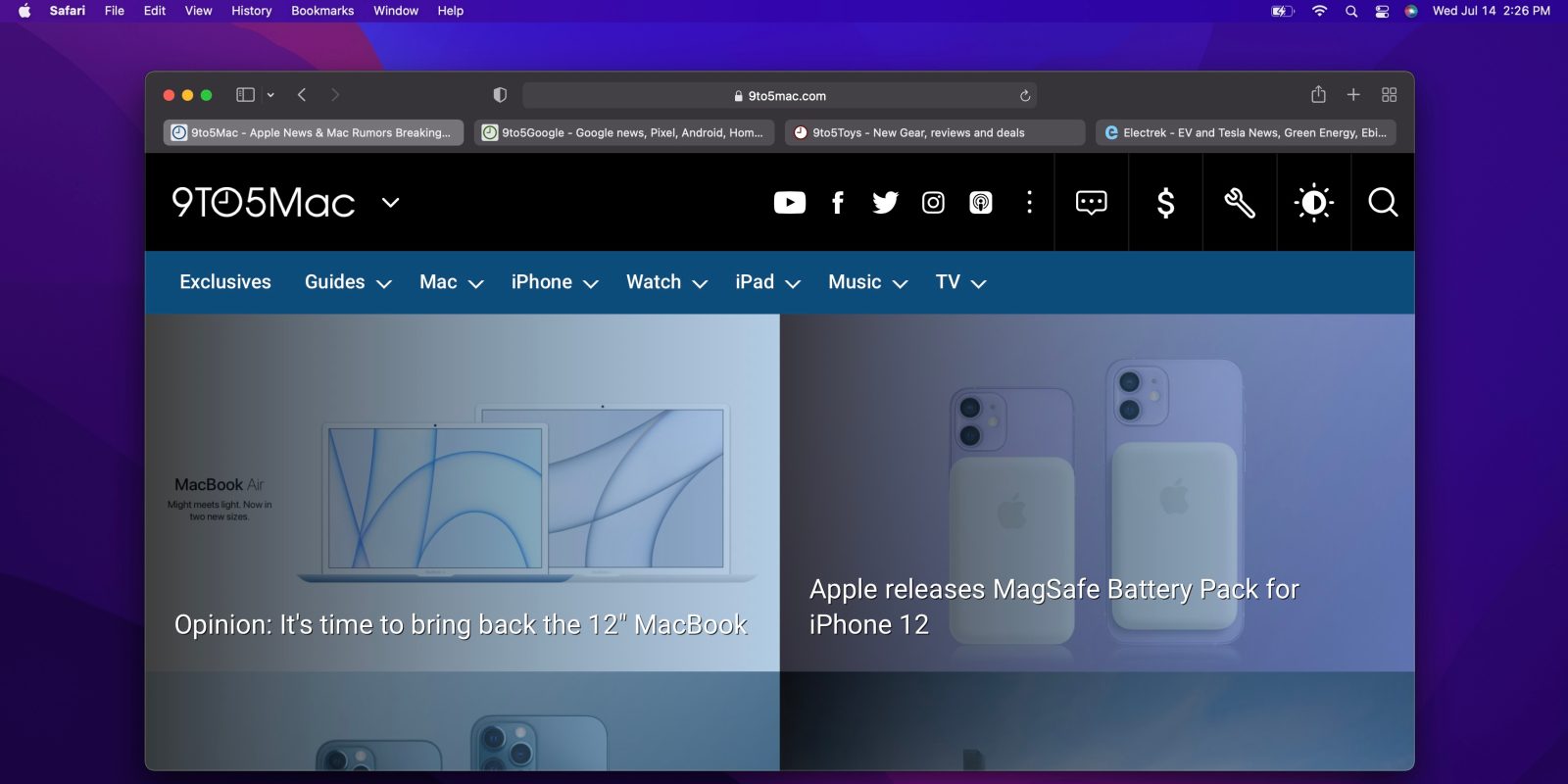Click the magnifier search icon on site

point(1383,203)
